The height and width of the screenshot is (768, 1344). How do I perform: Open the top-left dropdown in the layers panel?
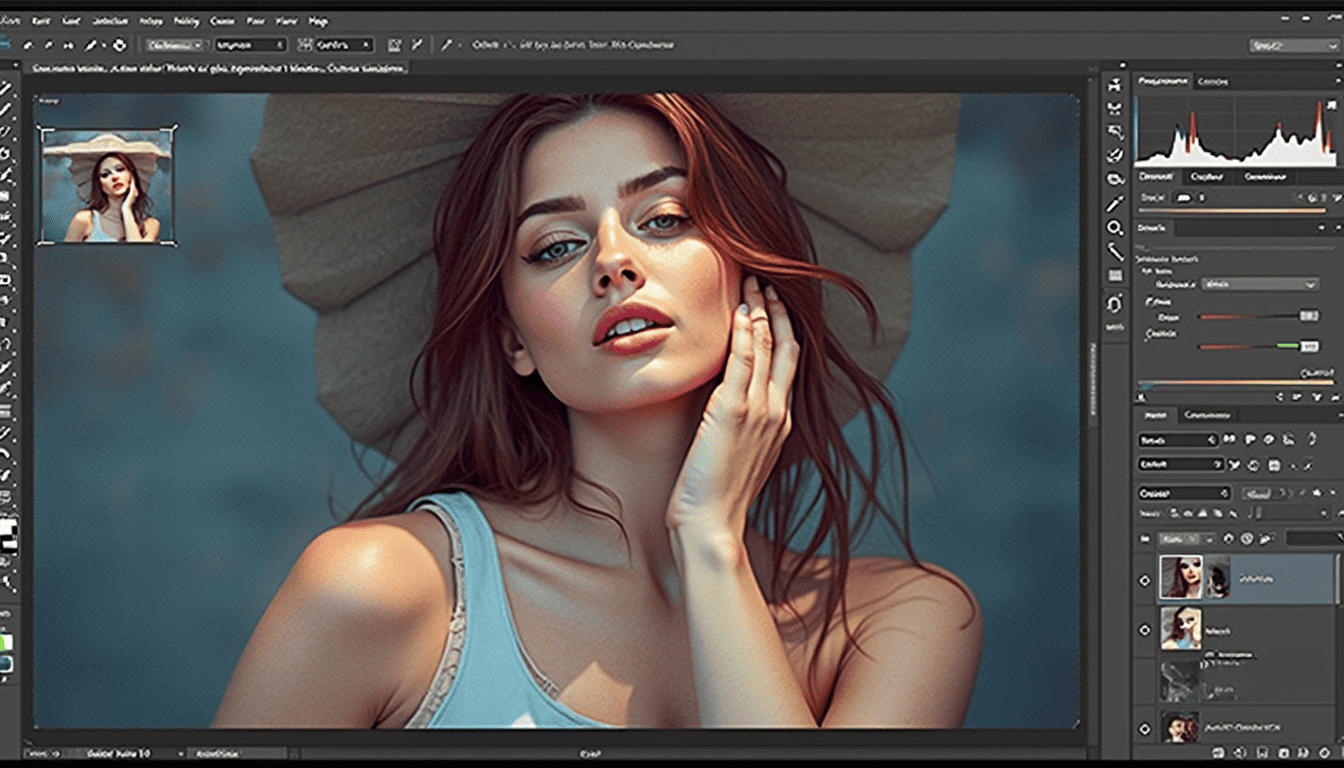click(x=1178, y=439)
